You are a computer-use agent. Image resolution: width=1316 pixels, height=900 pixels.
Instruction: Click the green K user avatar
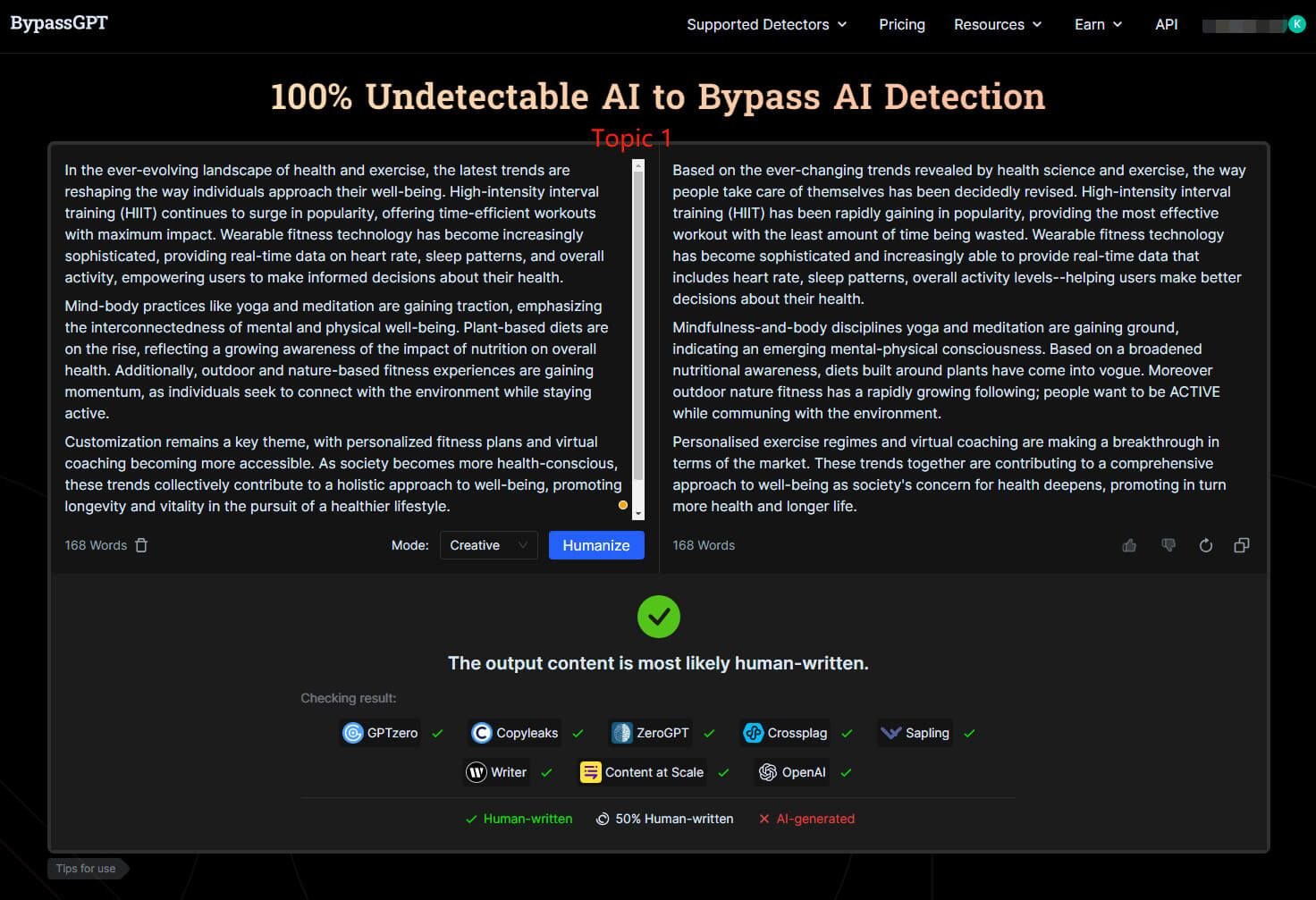click(1296, 24)
